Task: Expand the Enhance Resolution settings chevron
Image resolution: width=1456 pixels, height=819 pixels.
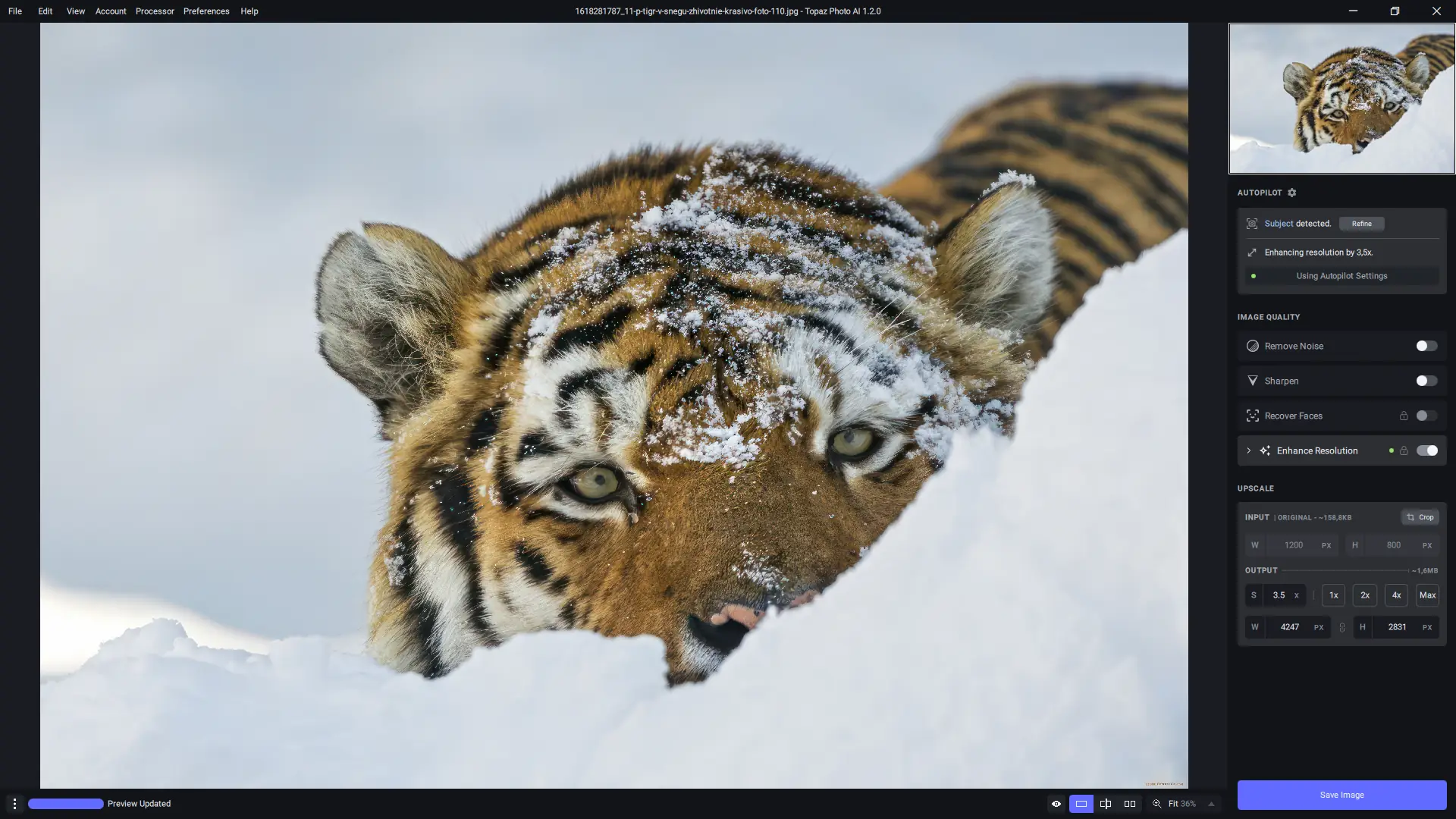Action: 1248,450
